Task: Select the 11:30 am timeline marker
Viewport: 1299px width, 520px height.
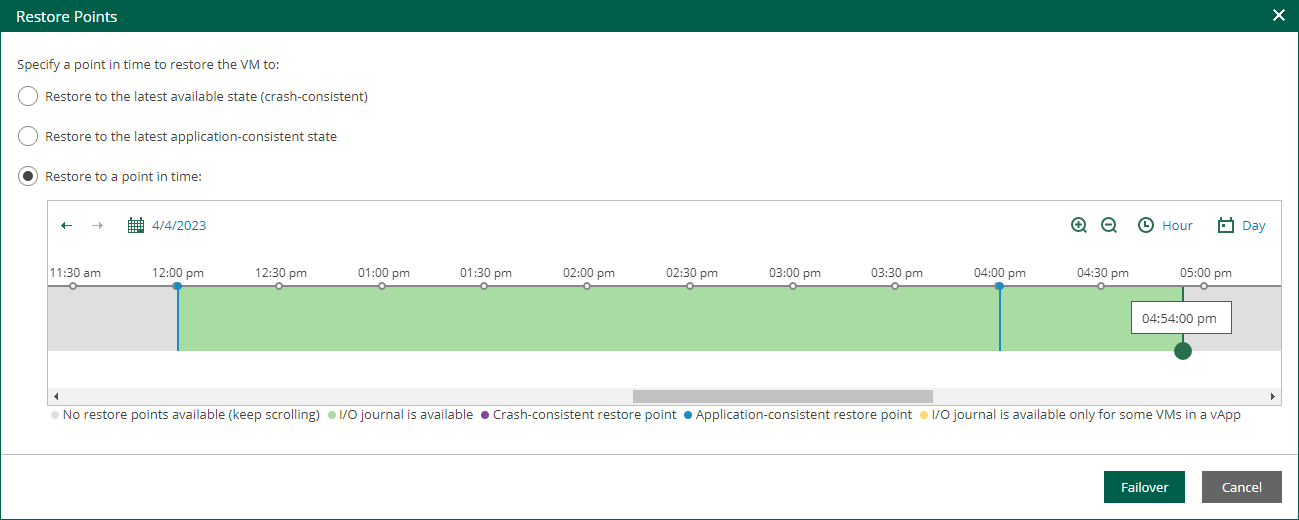Action: click(x=73, y=286)
